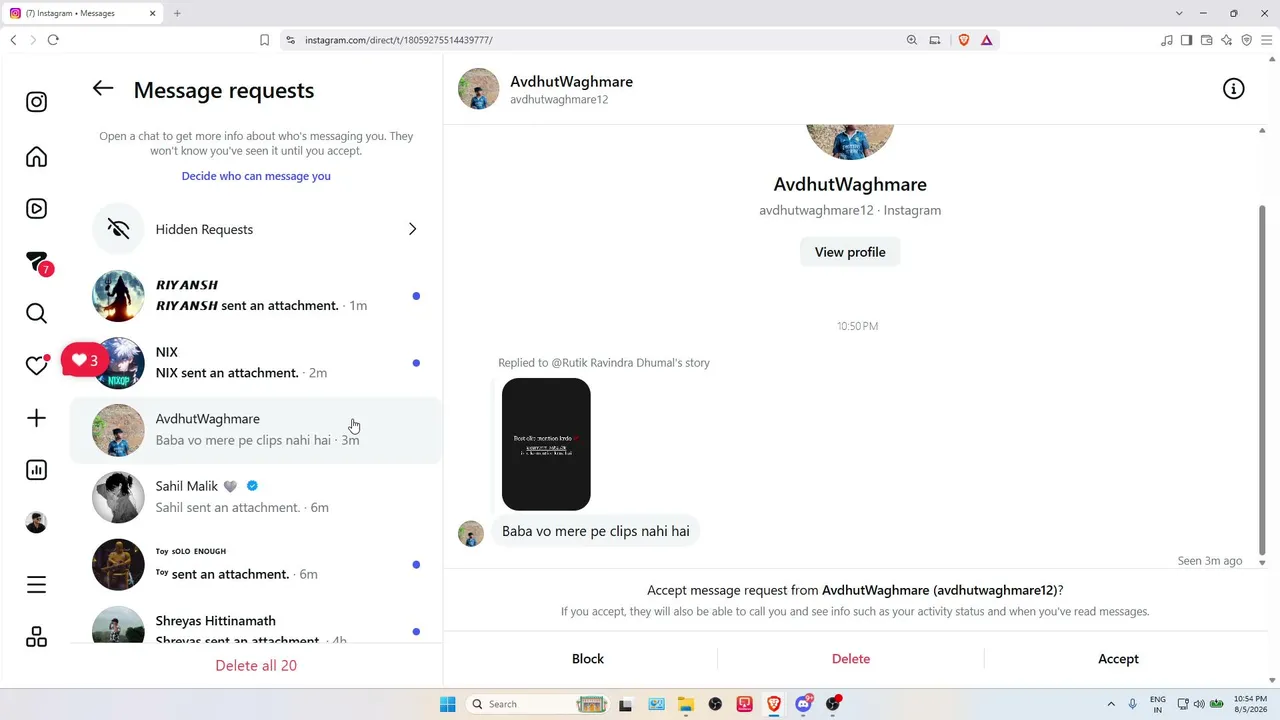The width and height of the screenshot is (1280, 720).
Task: Open the ENG IN language indicator
Action: [1158, 704]
